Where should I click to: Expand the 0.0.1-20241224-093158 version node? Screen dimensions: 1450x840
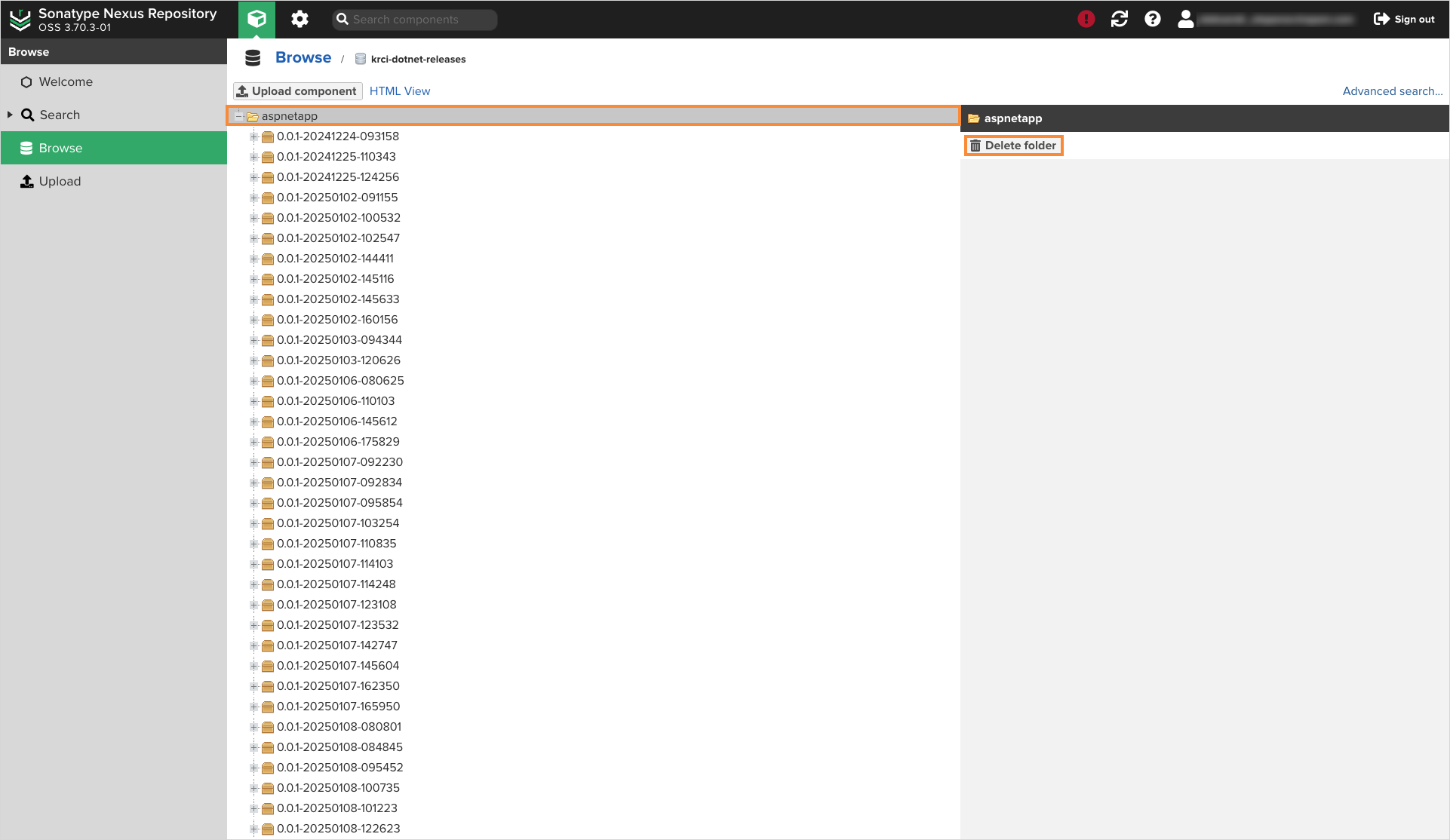tap(254, 136)
